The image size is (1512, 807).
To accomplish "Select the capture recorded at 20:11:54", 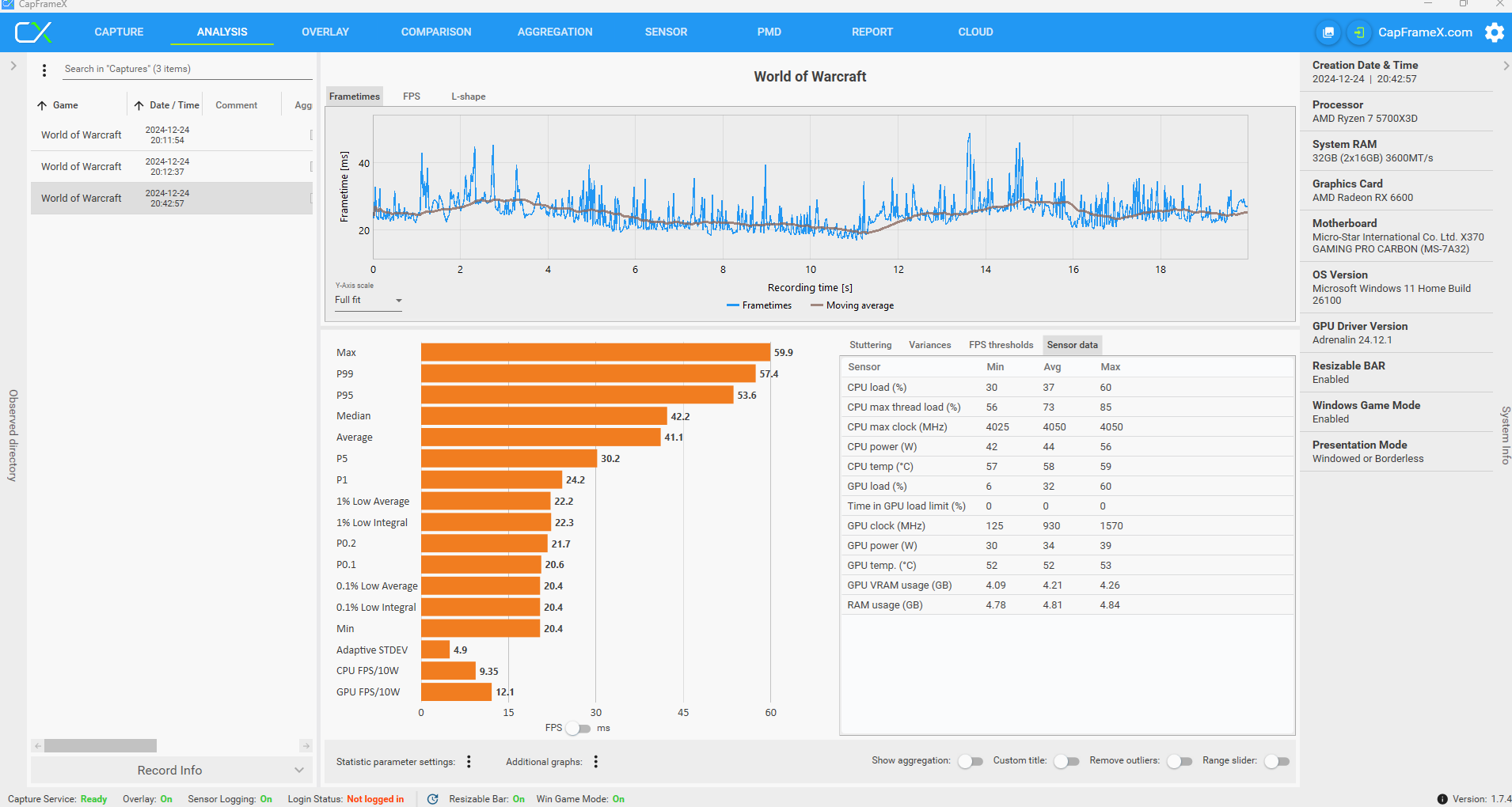I will click(x=172, y=135).
